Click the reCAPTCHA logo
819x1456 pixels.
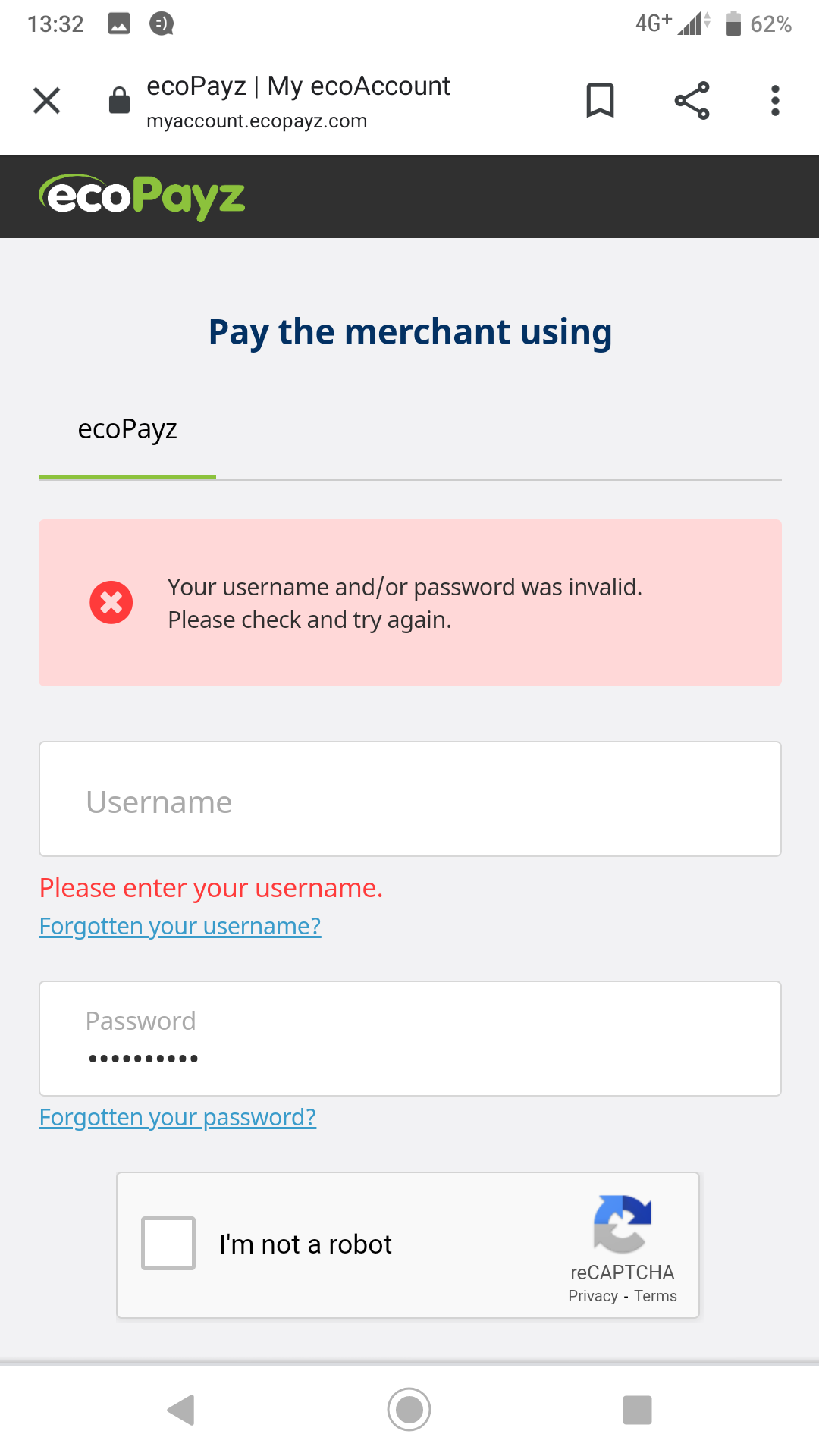tap(623, 1224)
